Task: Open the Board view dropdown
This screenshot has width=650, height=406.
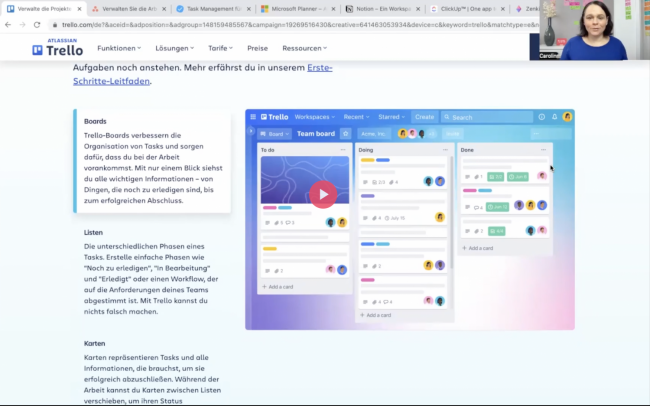Action: pyautogui.click(x=275, y=134)
